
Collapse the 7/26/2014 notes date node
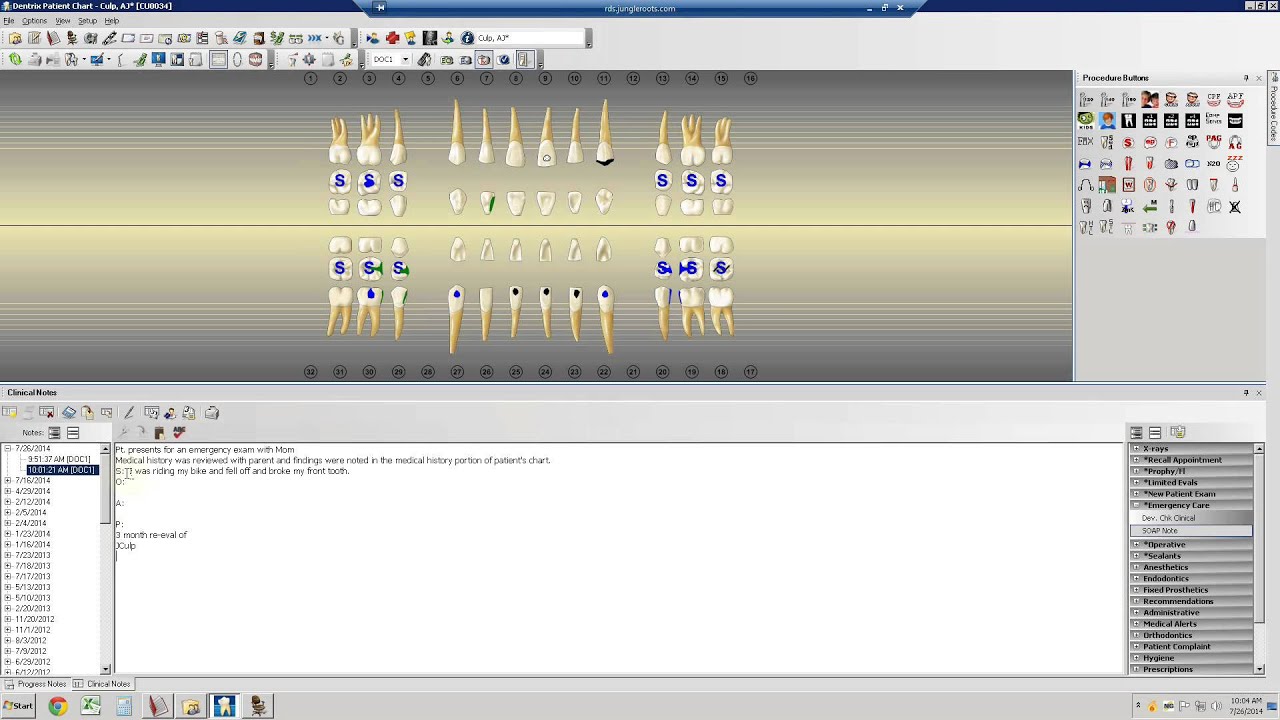point(7,448)
